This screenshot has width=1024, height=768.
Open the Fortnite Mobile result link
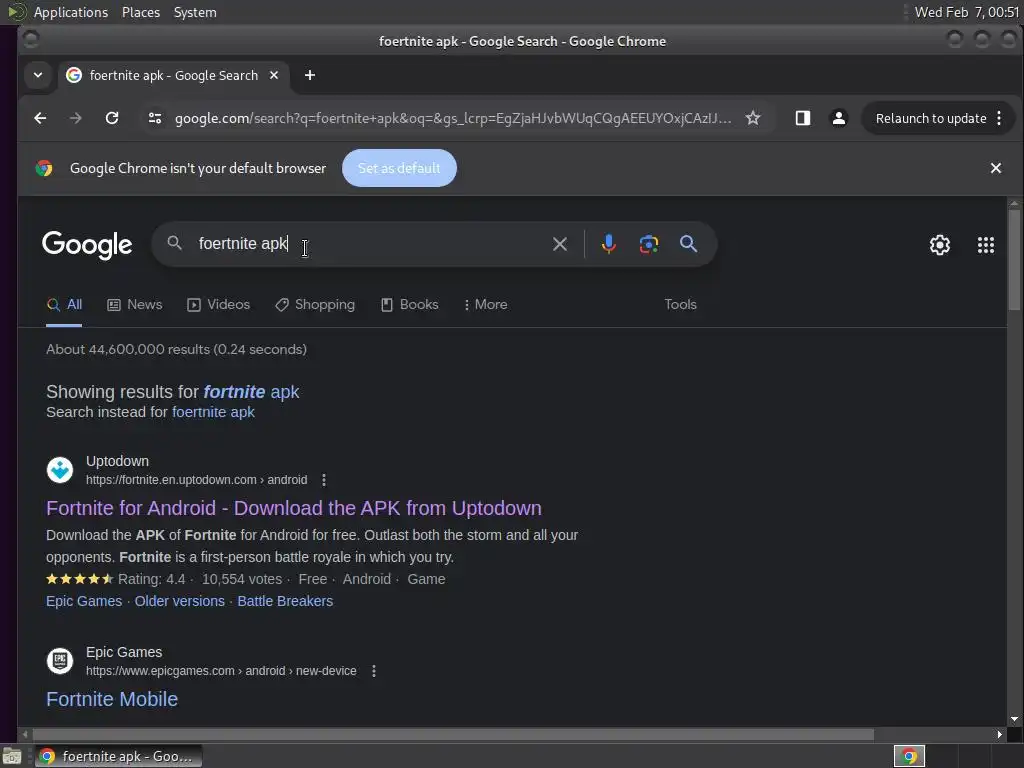(x=112, y=699)
